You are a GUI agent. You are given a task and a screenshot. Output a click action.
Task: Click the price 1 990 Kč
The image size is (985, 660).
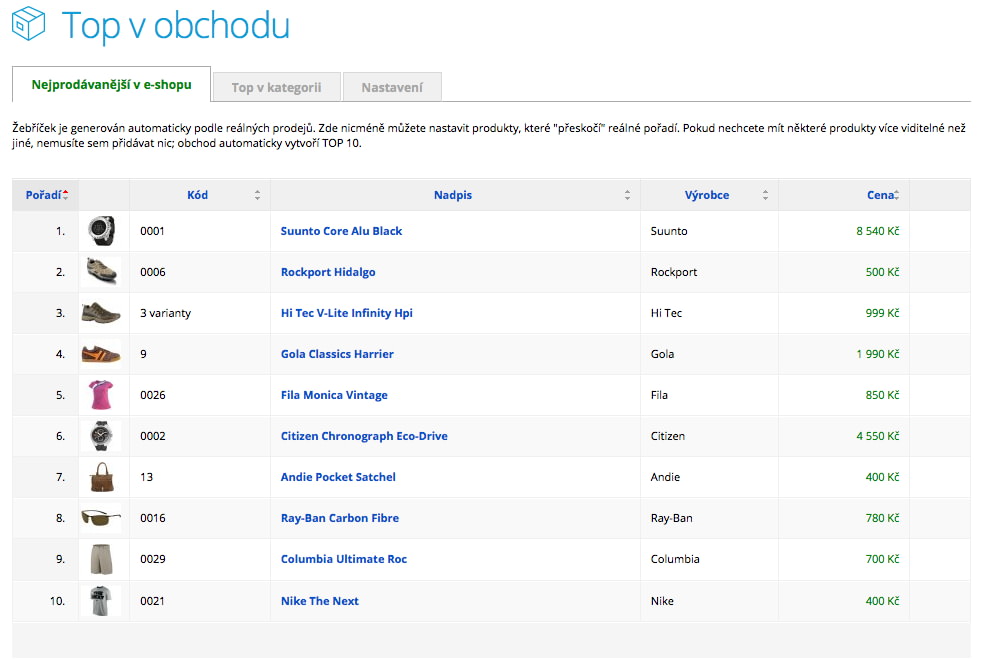[878, 354]
